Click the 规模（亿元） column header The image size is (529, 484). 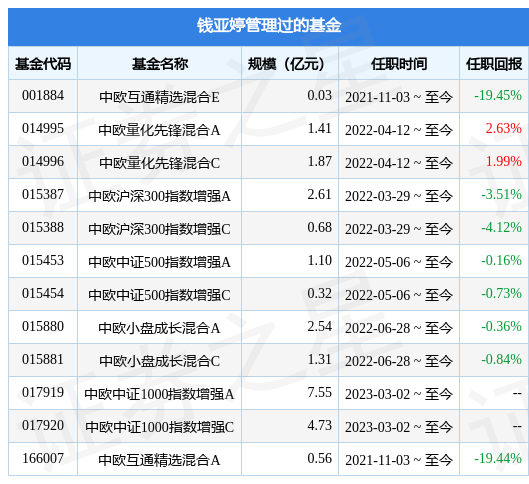point(286,64)
